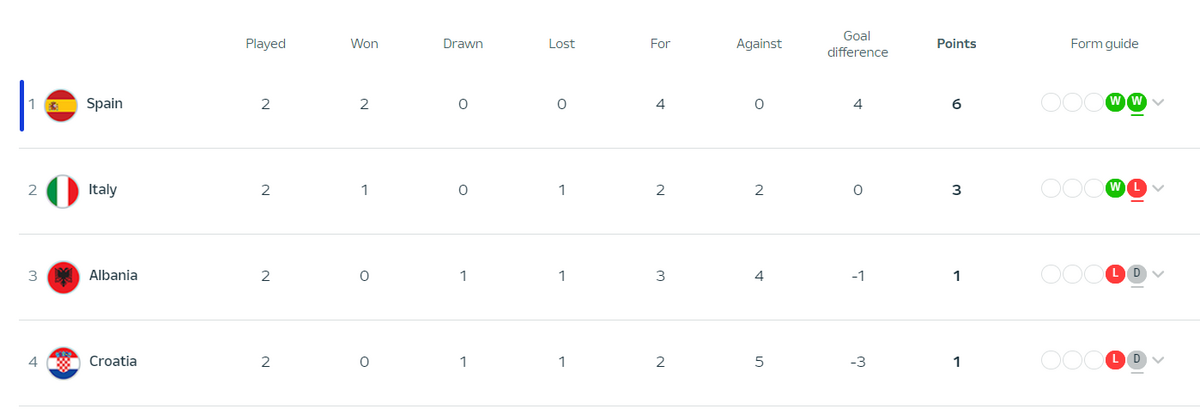The width and height of the screenshot is (1200, 415).
Task: Click the Spain flag icon
Action: (62, 104)
